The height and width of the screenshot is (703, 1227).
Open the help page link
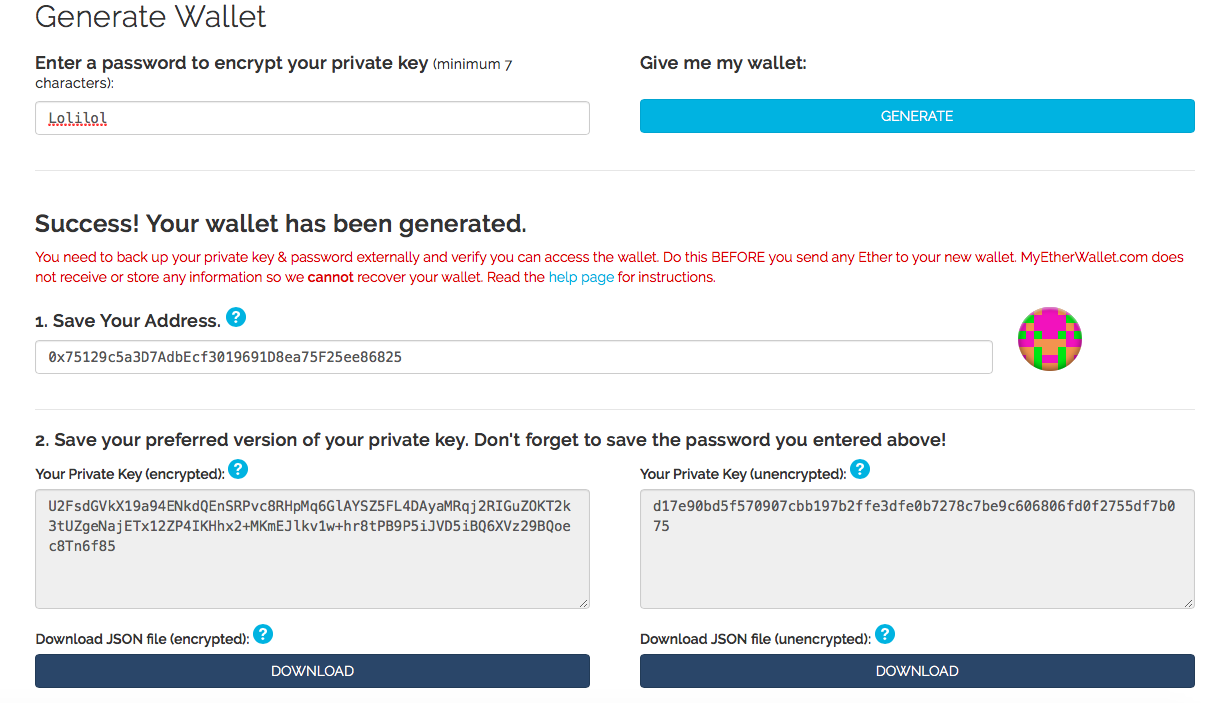point(581,277)
